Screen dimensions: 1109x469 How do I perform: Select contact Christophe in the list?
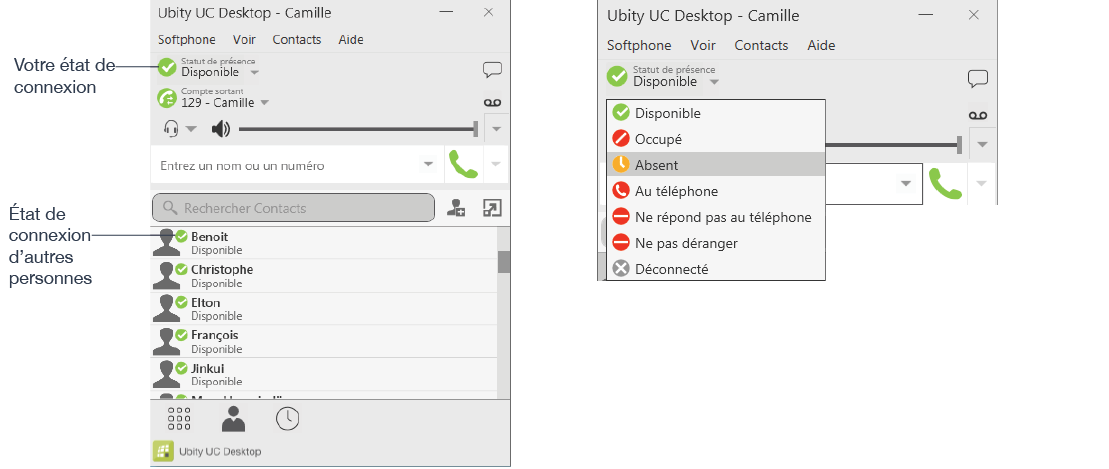(x=324, y=276)
